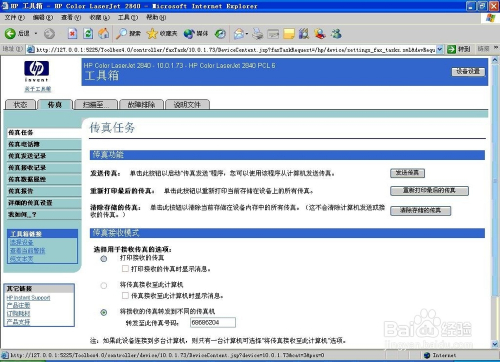This screenshot has width=500, height=362.
Task: Click the page vertical scrollbar down arrow
Action: click(x=494, y=344)
